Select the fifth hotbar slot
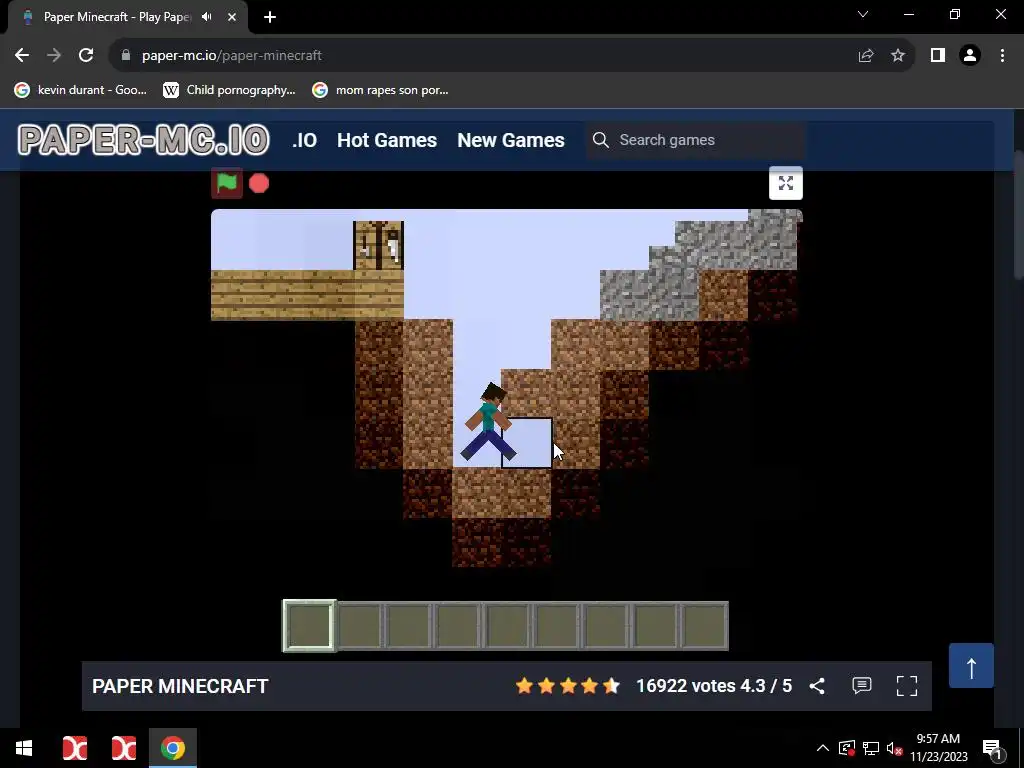Image resolution: width=1024 pixels, height=768 pixels. [x=507, y=626]
